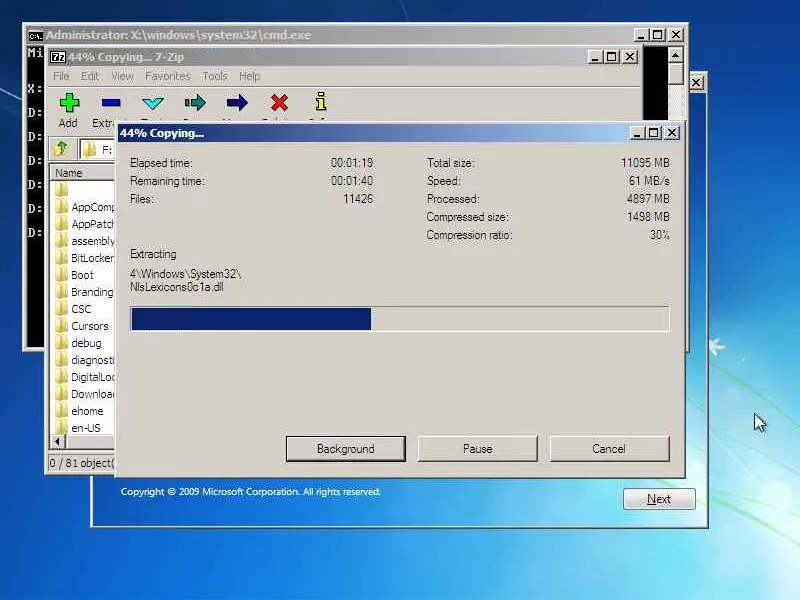Select the assembly folder

pyautogui.click(x=84, y=241)
